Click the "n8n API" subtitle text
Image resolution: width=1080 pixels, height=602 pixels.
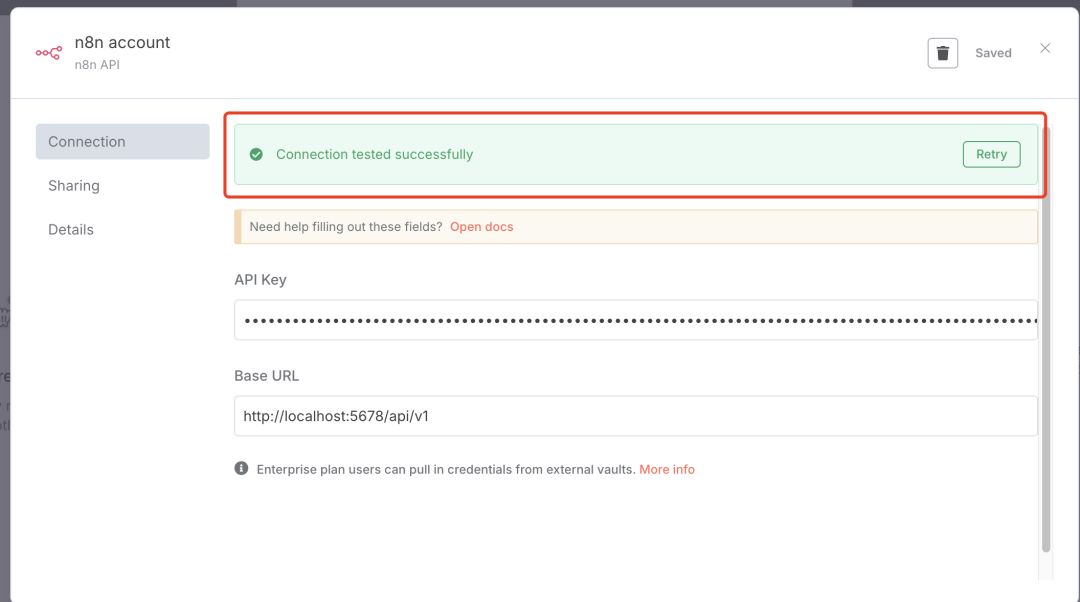tap(97, 65)
